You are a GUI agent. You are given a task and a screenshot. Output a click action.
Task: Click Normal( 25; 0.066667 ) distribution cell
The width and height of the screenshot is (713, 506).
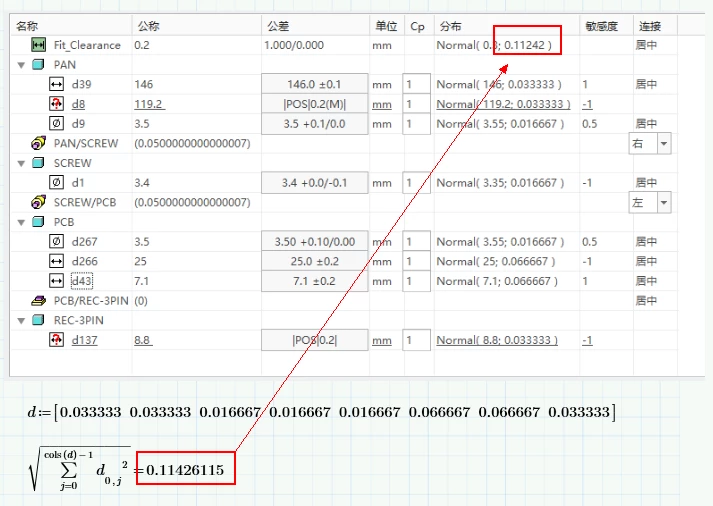point(496,261)
